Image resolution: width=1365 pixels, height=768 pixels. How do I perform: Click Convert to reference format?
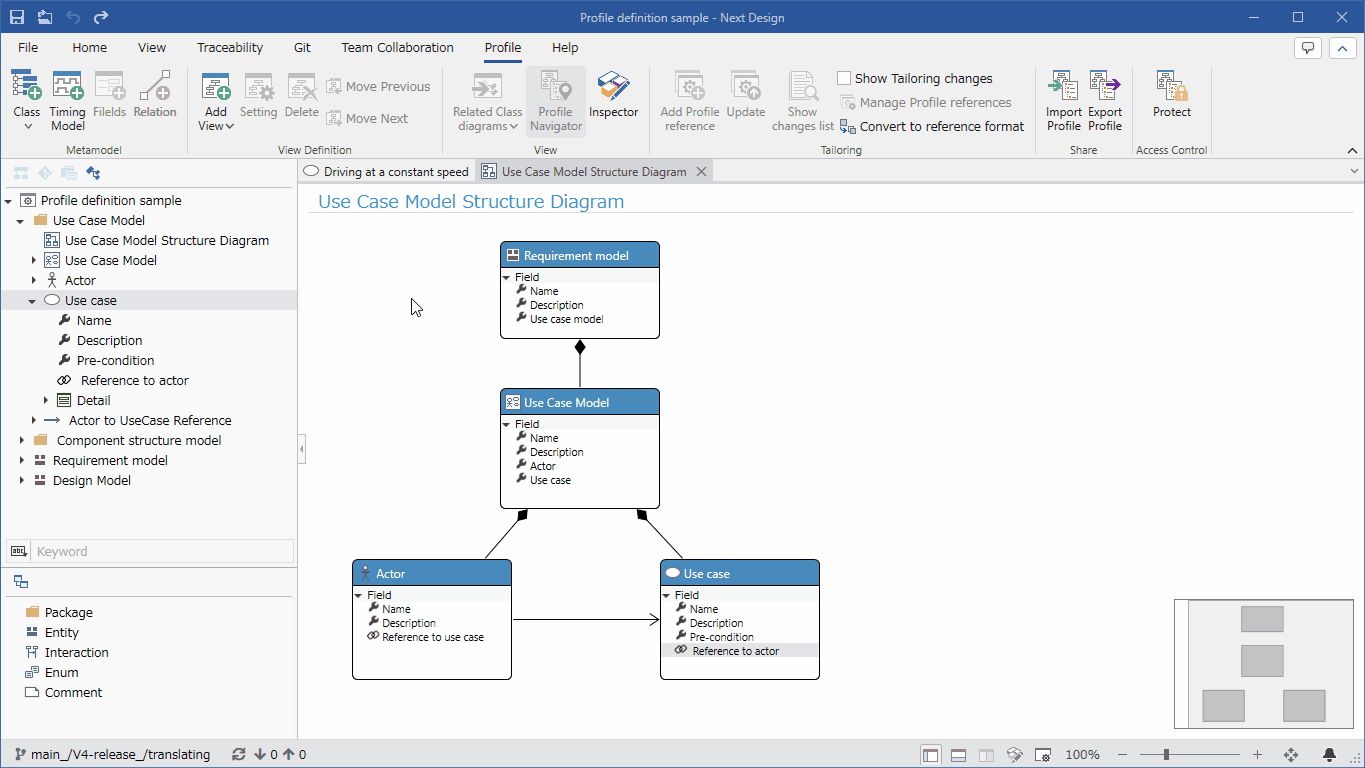[x=932, y=127]
